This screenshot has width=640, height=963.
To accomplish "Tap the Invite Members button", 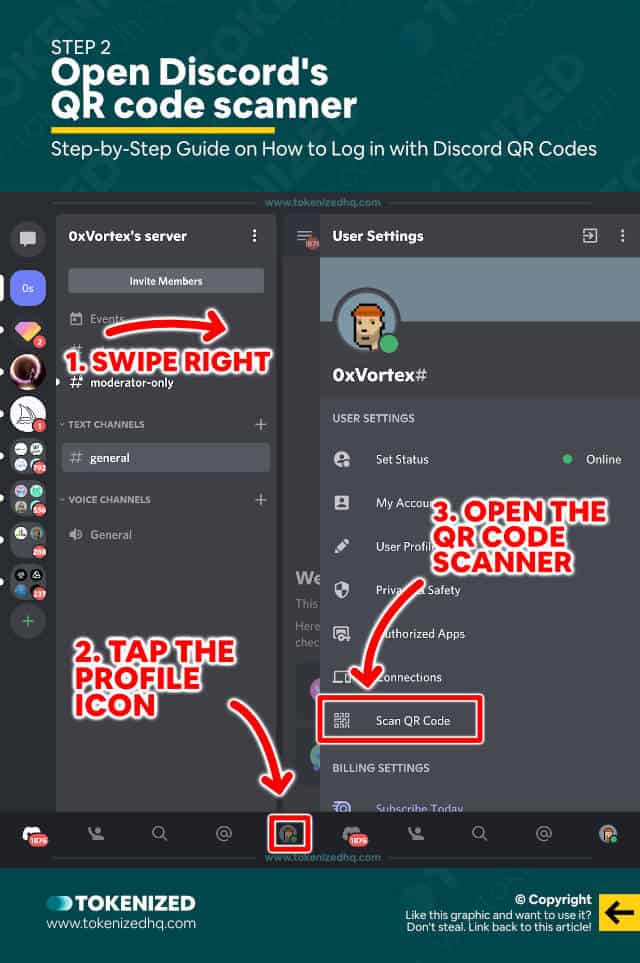I will [x=166, y=281].
